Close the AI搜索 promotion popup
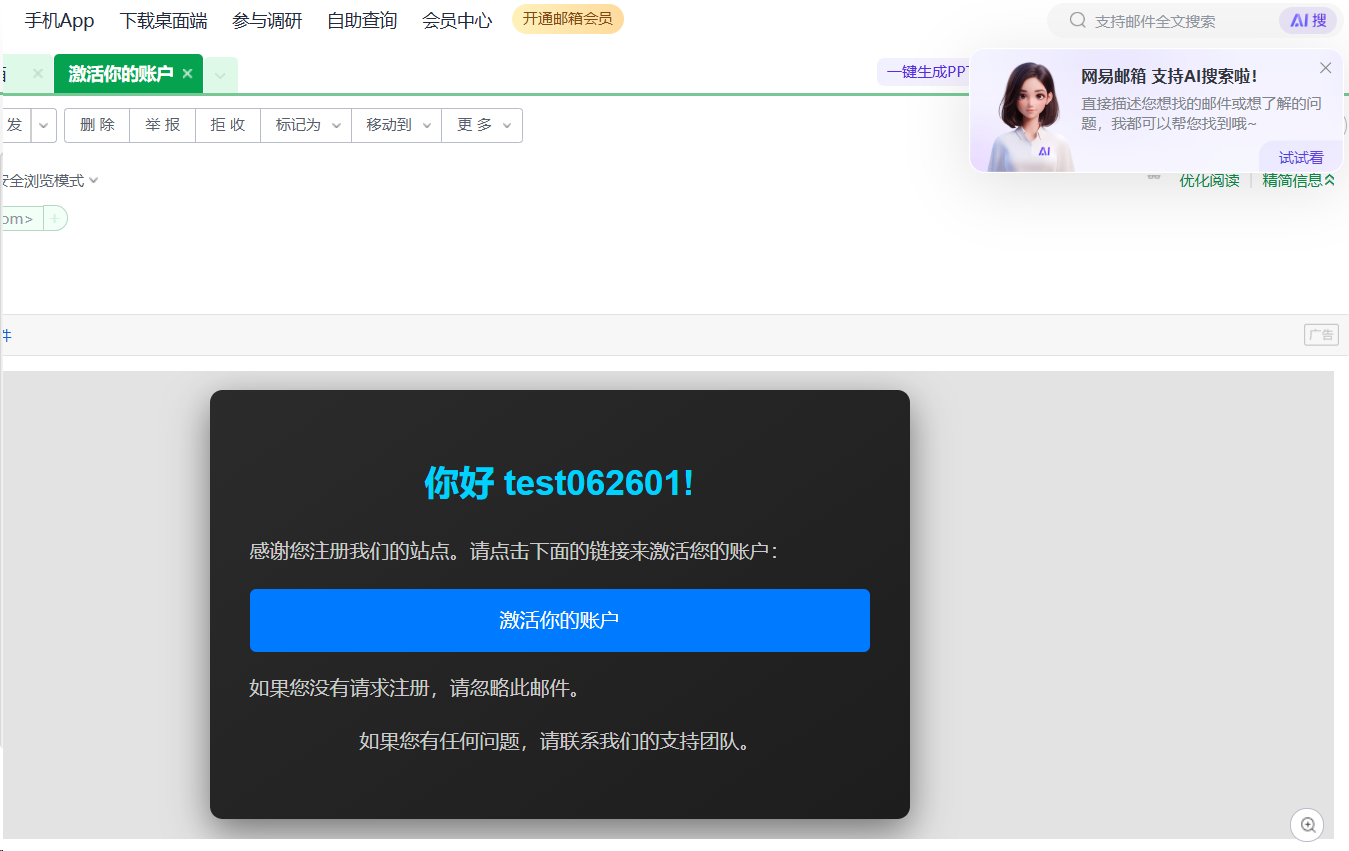Viewport: 1349px width, 851px height. click(x=1325, y=68)
